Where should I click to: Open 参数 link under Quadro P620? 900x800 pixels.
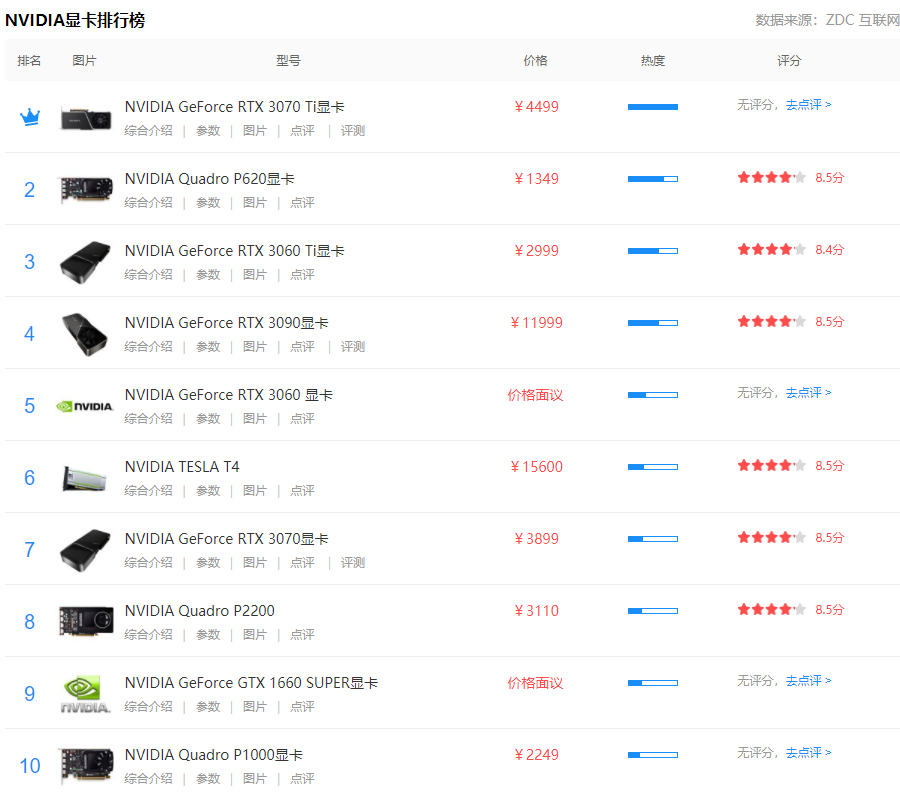[x=208, y=203]
